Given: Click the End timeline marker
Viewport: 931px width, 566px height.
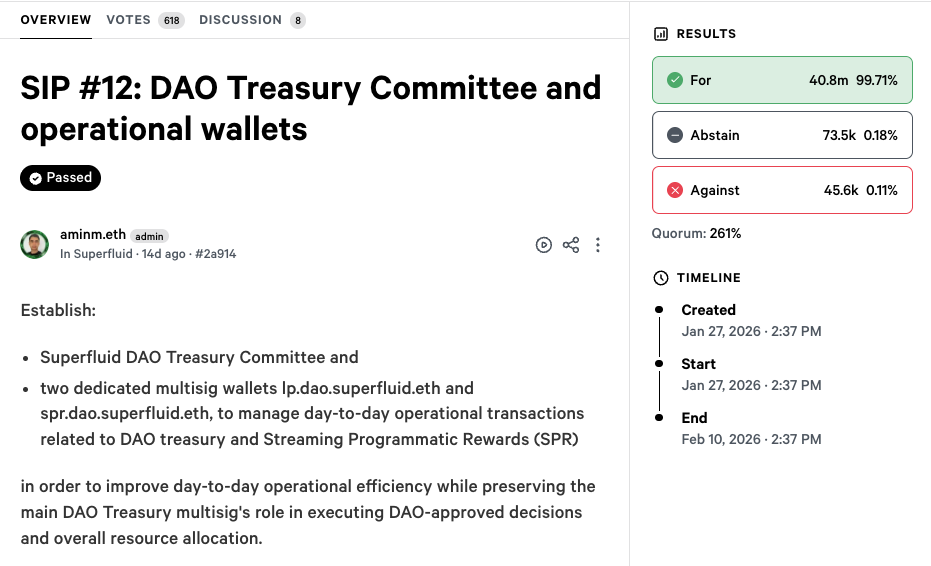Looking at the screenshot, I should click(659, 418).
